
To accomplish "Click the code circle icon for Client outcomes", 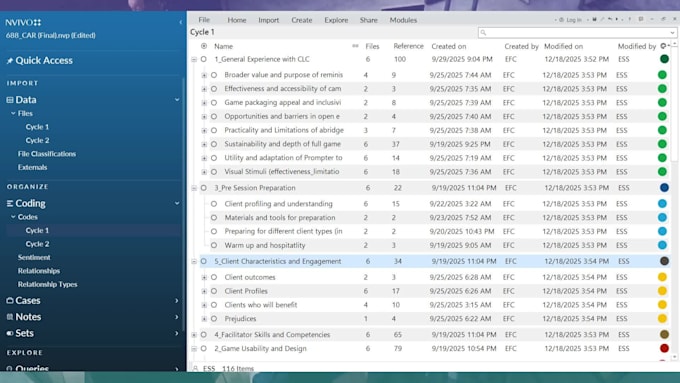I will pyautogui.click(x=214, y=277).
